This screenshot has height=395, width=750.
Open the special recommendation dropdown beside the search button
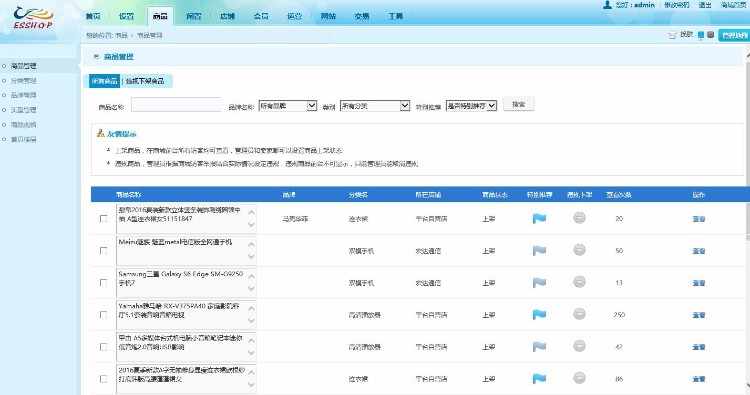[x=471, y=106]
